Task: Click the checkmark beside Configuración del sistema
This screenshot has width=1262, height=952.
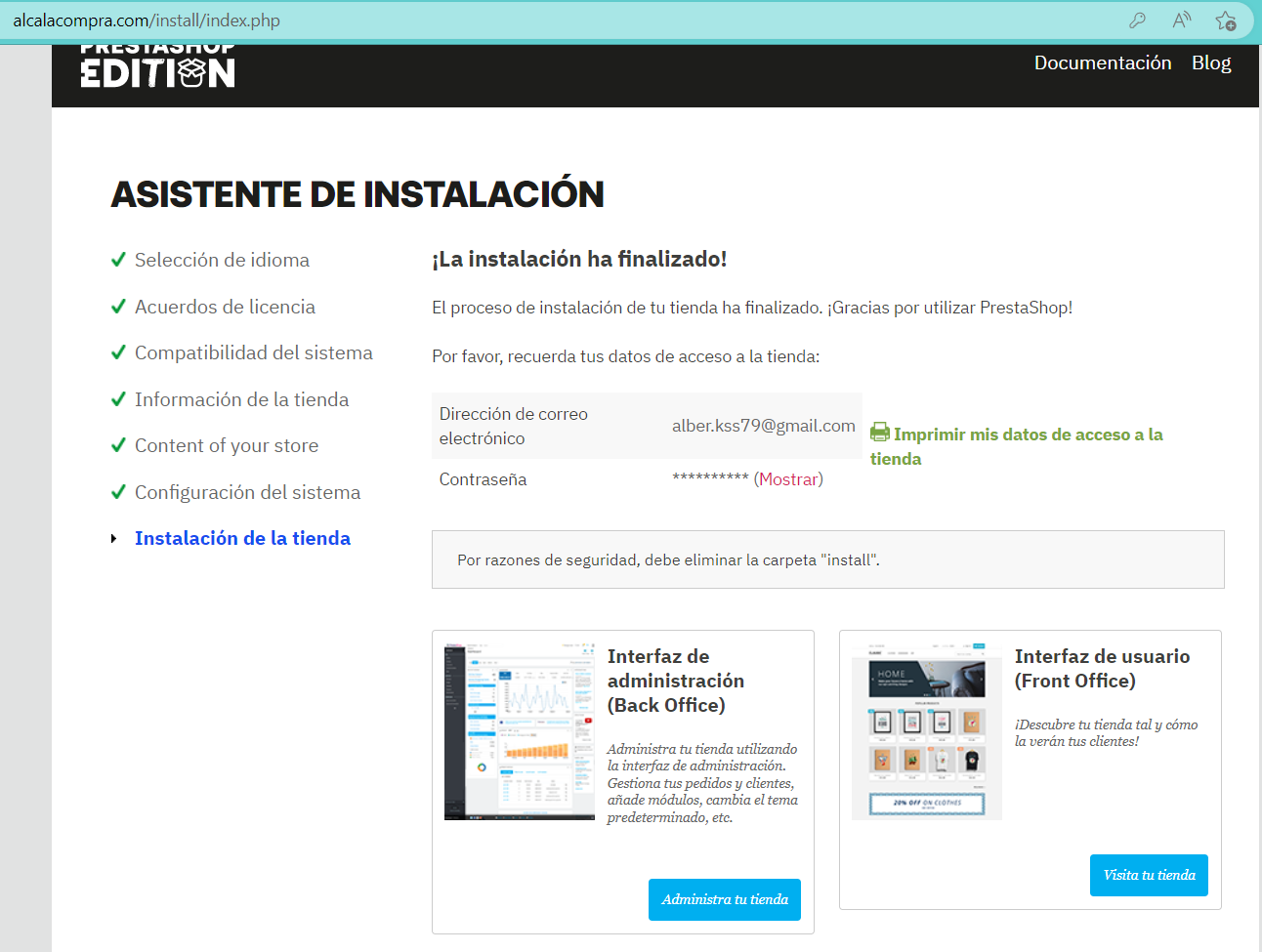Action: (x=118, y=492)
